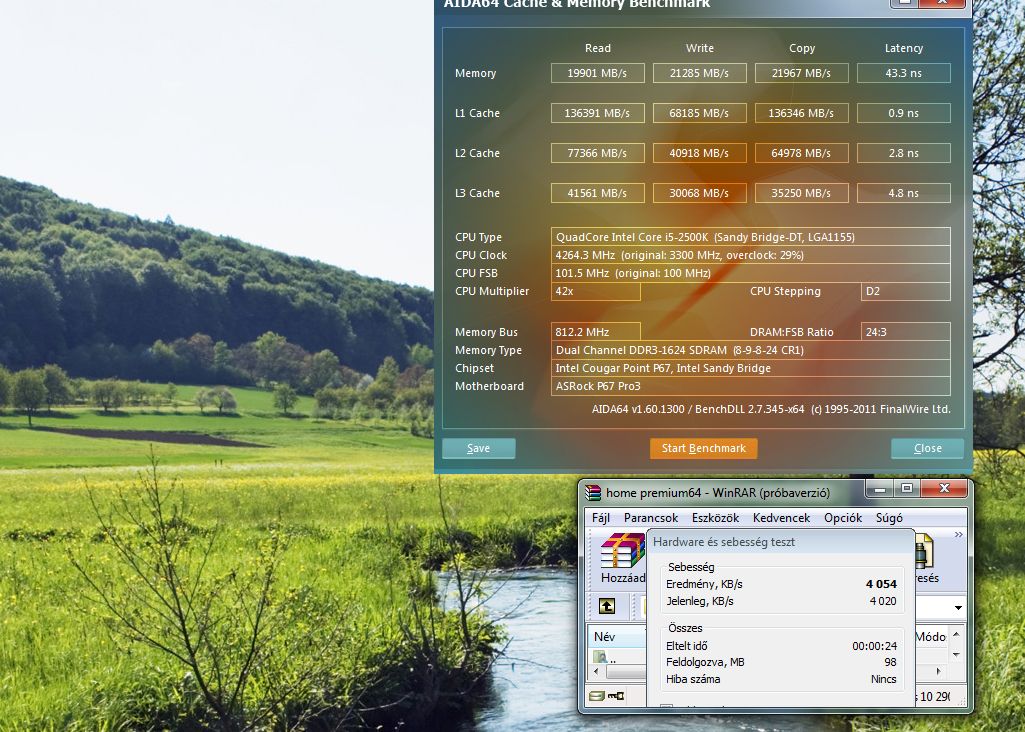The width and height of the screenshot is (1025, 732).
Task: Click the L2 Cache Latency value 2.8 ns
Action: (x=903, y=153)
